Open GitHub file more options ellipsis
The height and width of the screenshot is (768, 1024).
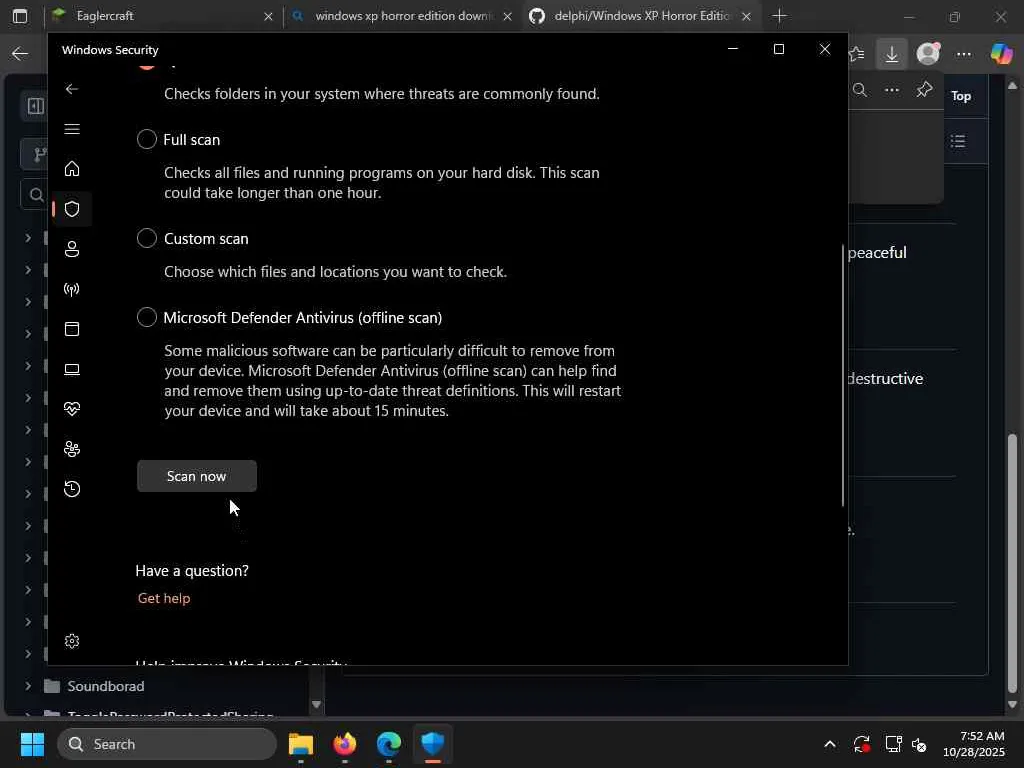pyautogui.click(x=892, y=90)
